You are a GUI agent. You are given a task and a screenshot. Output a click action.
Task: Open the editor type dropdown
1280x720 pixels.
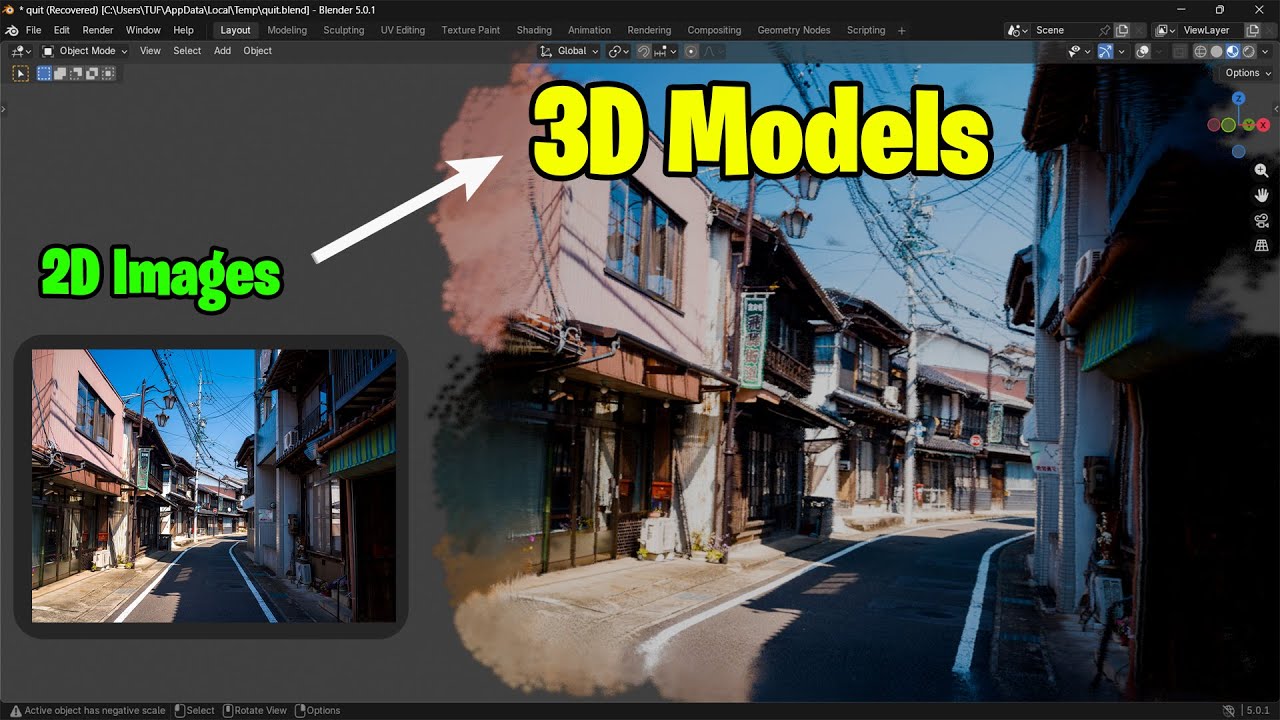coord(22,51)
